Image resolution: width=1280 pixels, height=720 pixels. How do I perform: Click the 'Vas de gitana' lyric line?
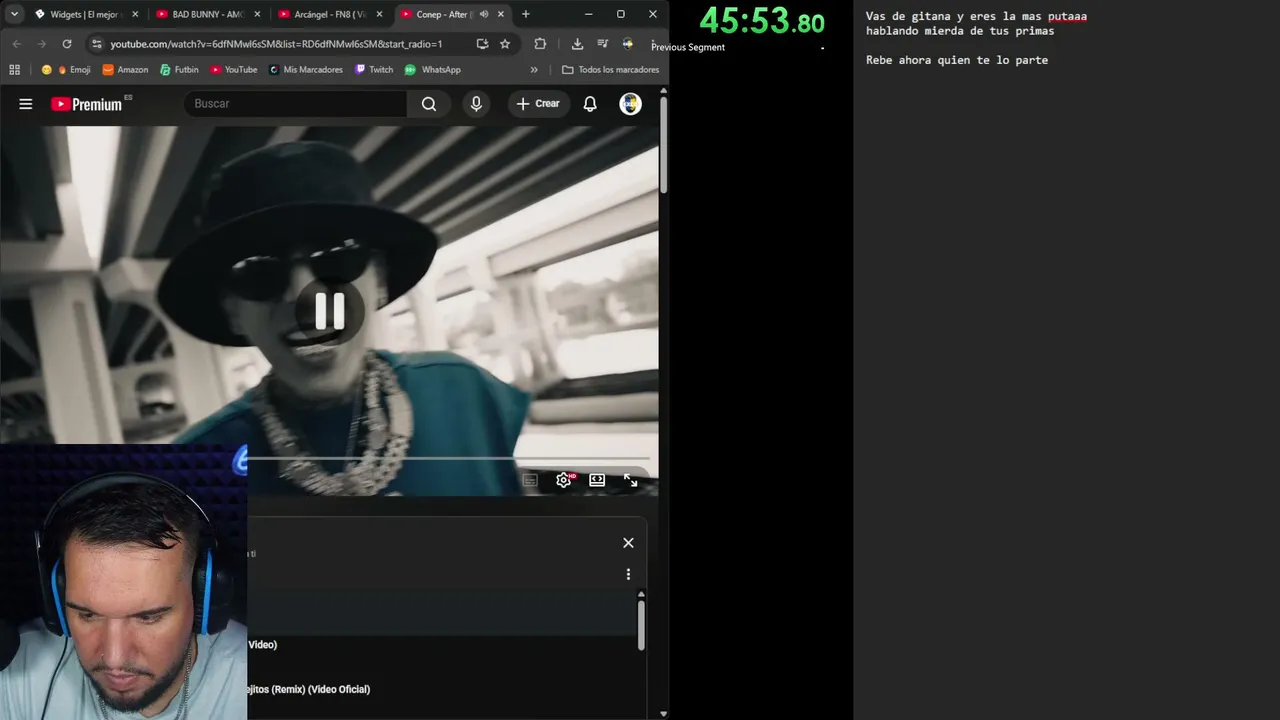(x=976, y=16)
